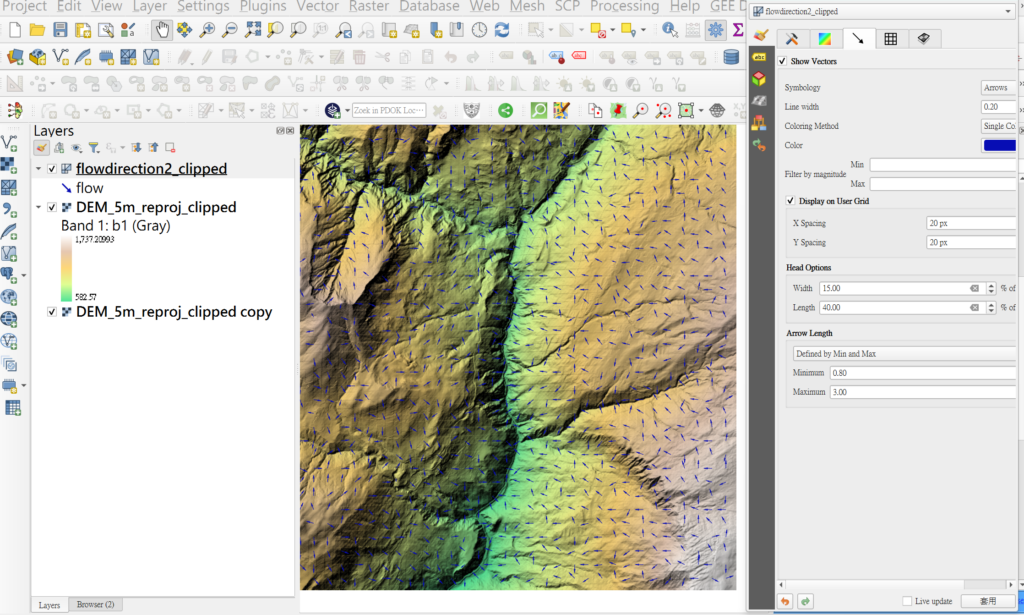Open the Contours rainbow tab in styling panel
1024x615 pixels.
(824, 39)
